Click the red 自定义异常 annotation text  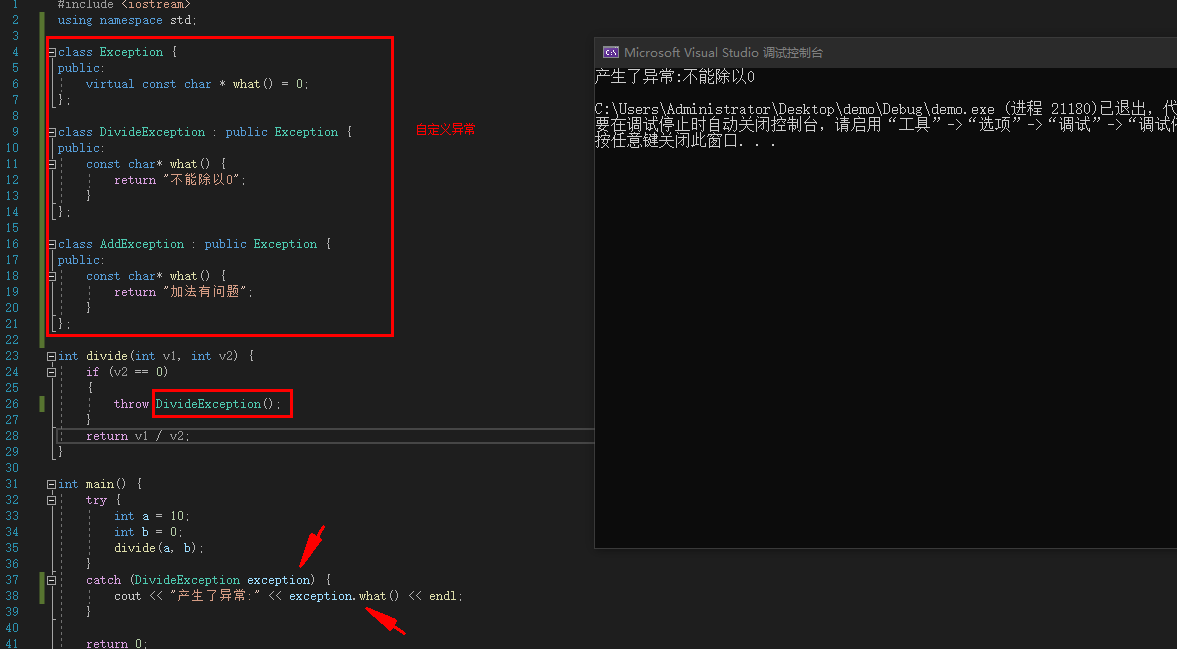pyautogui.click(x=446, y=130)
